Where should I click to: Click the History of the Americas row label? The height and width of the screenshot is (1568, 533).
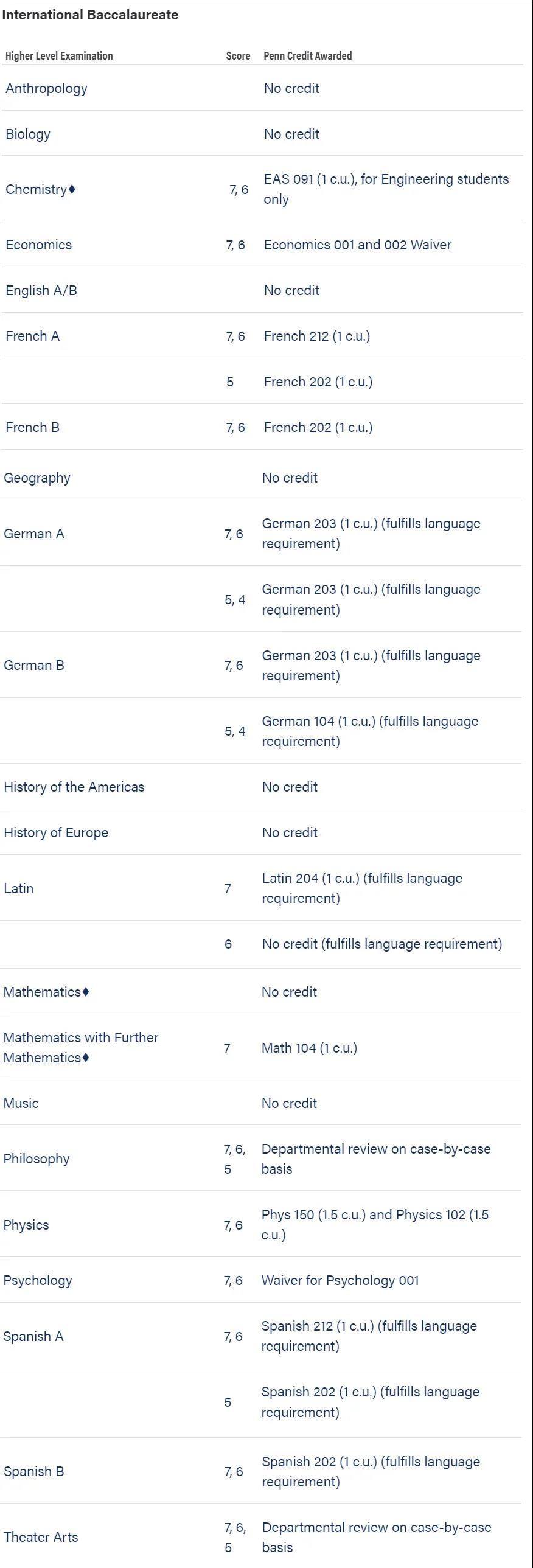click(74, 787)
